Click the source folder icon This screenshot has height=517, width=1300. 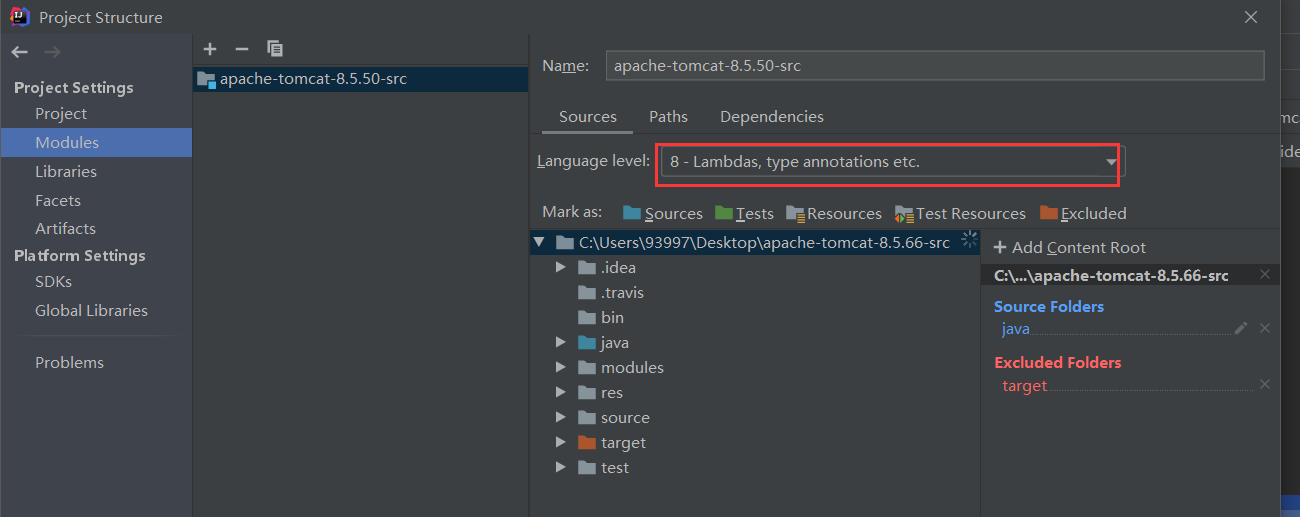click(587, 417)
